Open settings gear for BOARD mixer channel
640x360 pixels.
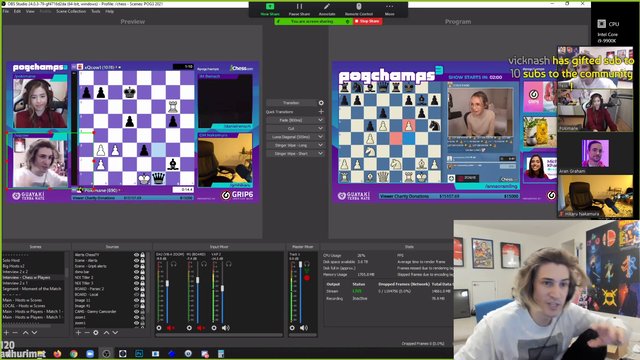[189, 328]
